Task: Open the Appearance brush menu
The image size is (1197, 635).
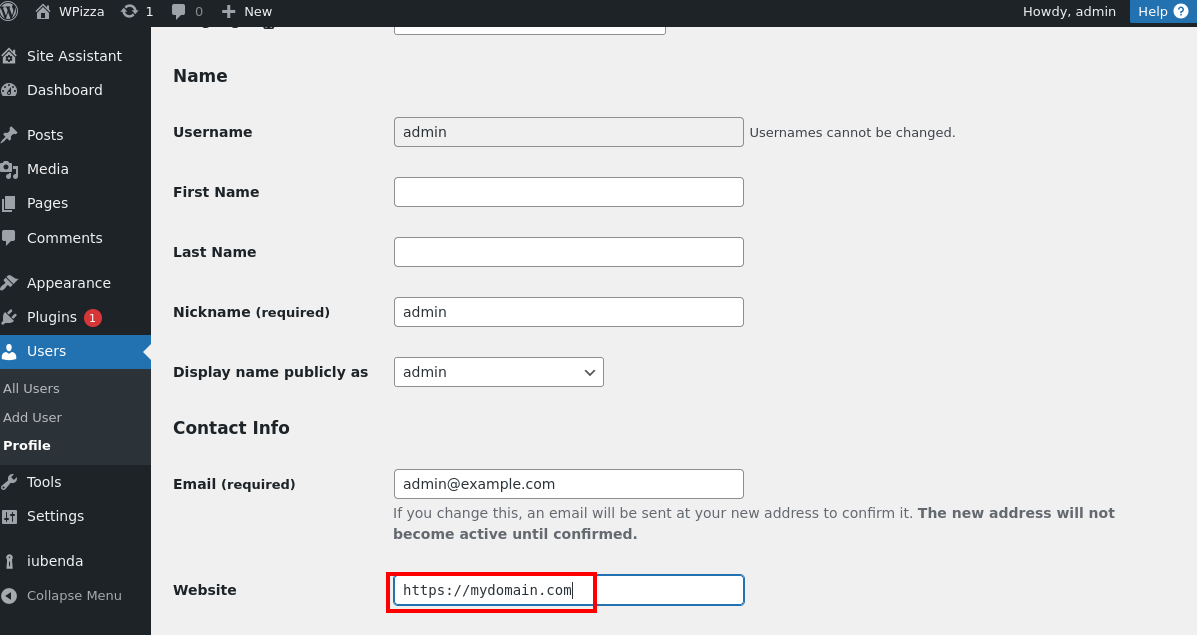Action: (68, 283)
